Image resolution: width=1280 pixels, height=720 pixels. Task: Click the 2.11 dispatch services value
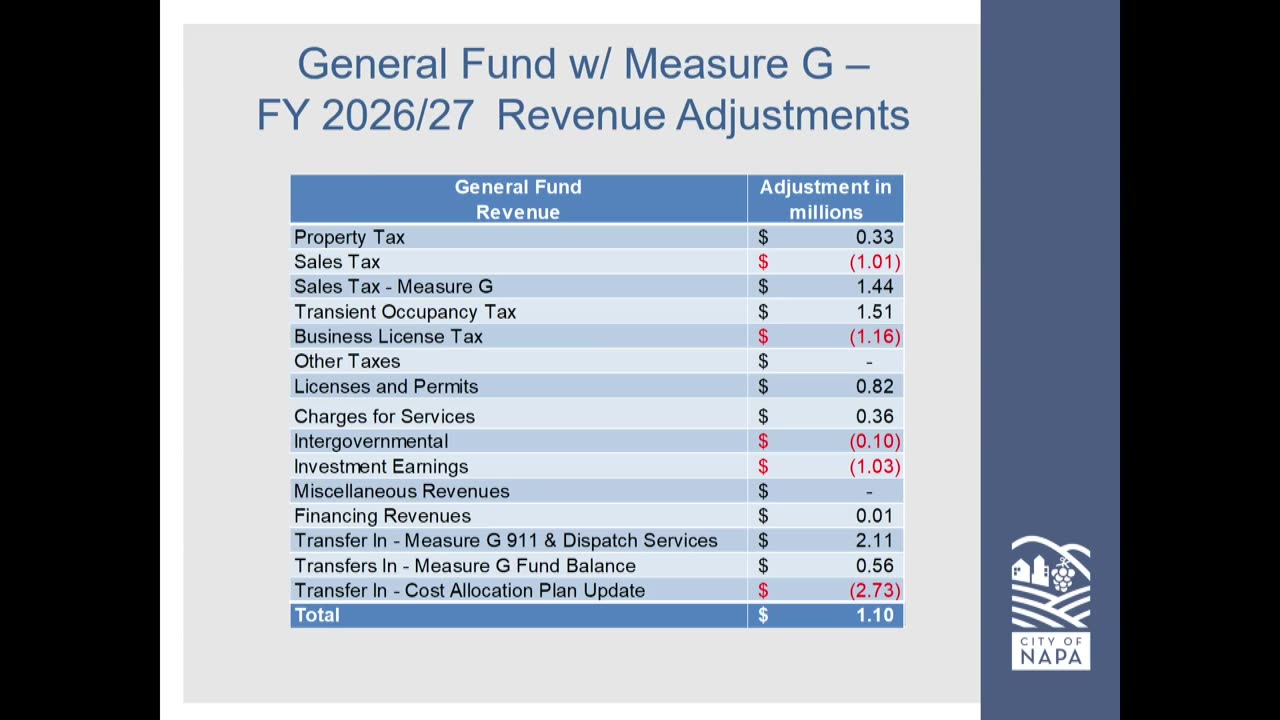tap(875, 540)
